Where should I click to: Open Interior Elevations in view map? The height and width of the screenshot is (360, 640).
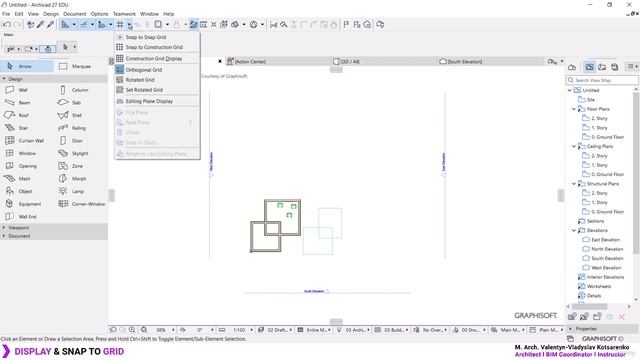click(605, 277)
